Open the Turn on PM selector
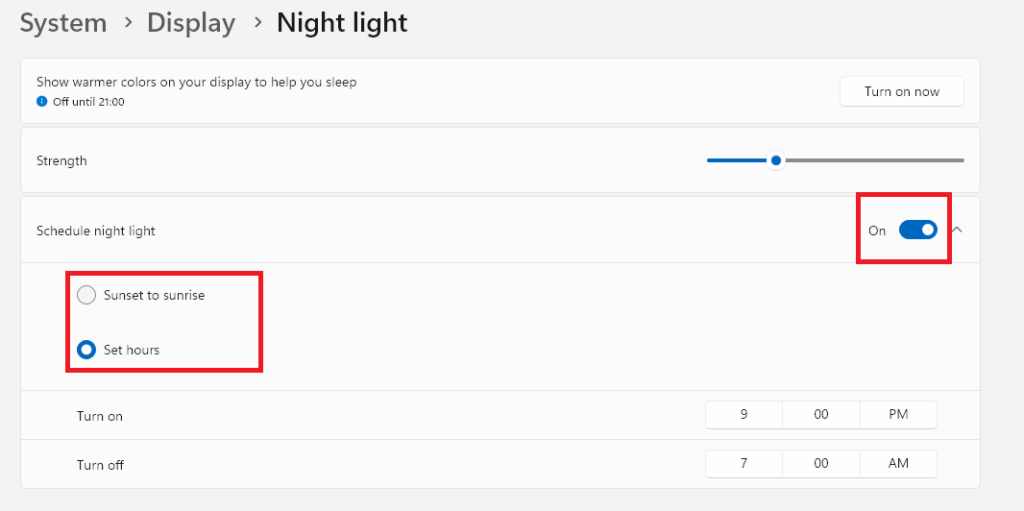 pyautogui.click(x=898, y=415)
